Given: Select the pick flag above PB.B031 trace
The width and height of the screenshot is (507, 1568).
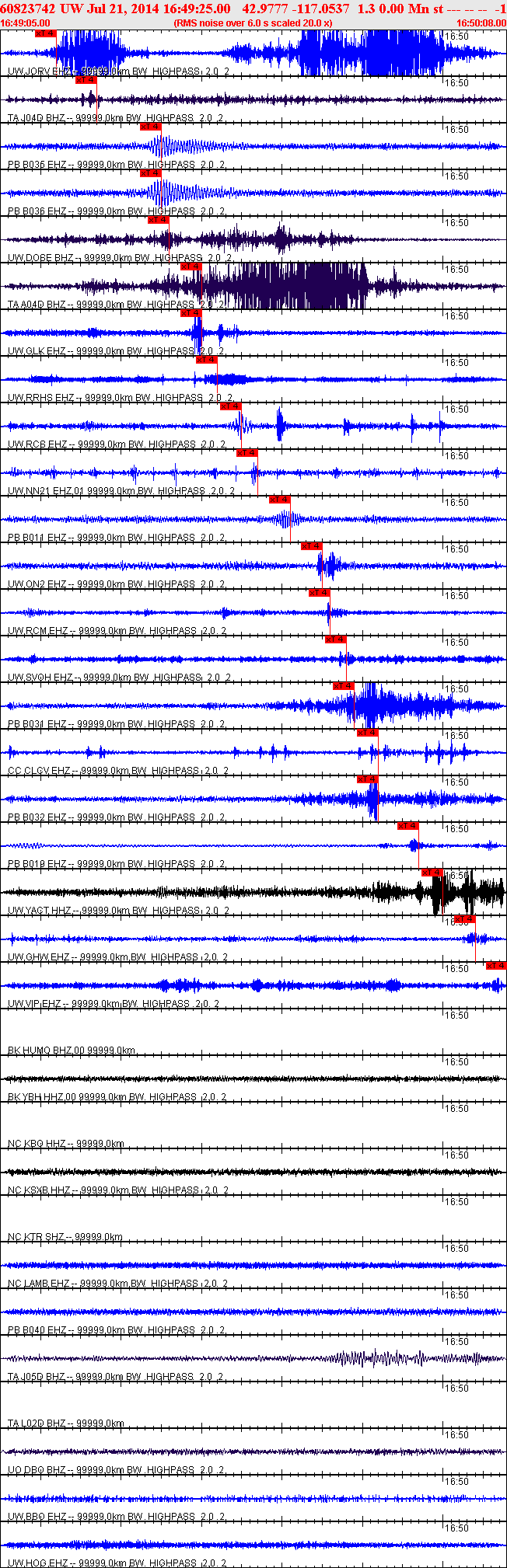Looking at the screenshot, I should pyautogui.click(x=343, y=686).
